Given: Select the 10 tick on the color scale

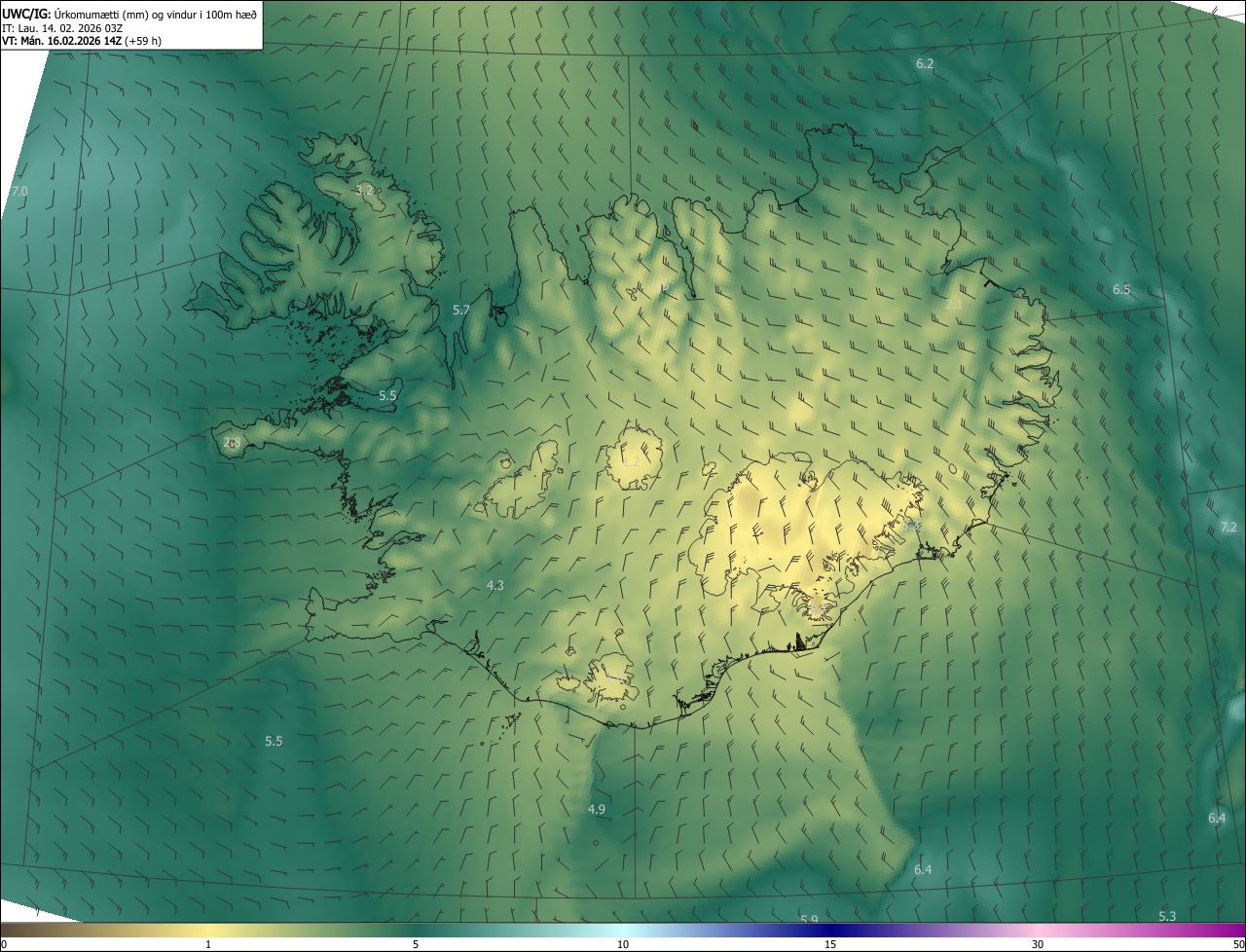Looking at the screenshot, I should pos(623,944).
